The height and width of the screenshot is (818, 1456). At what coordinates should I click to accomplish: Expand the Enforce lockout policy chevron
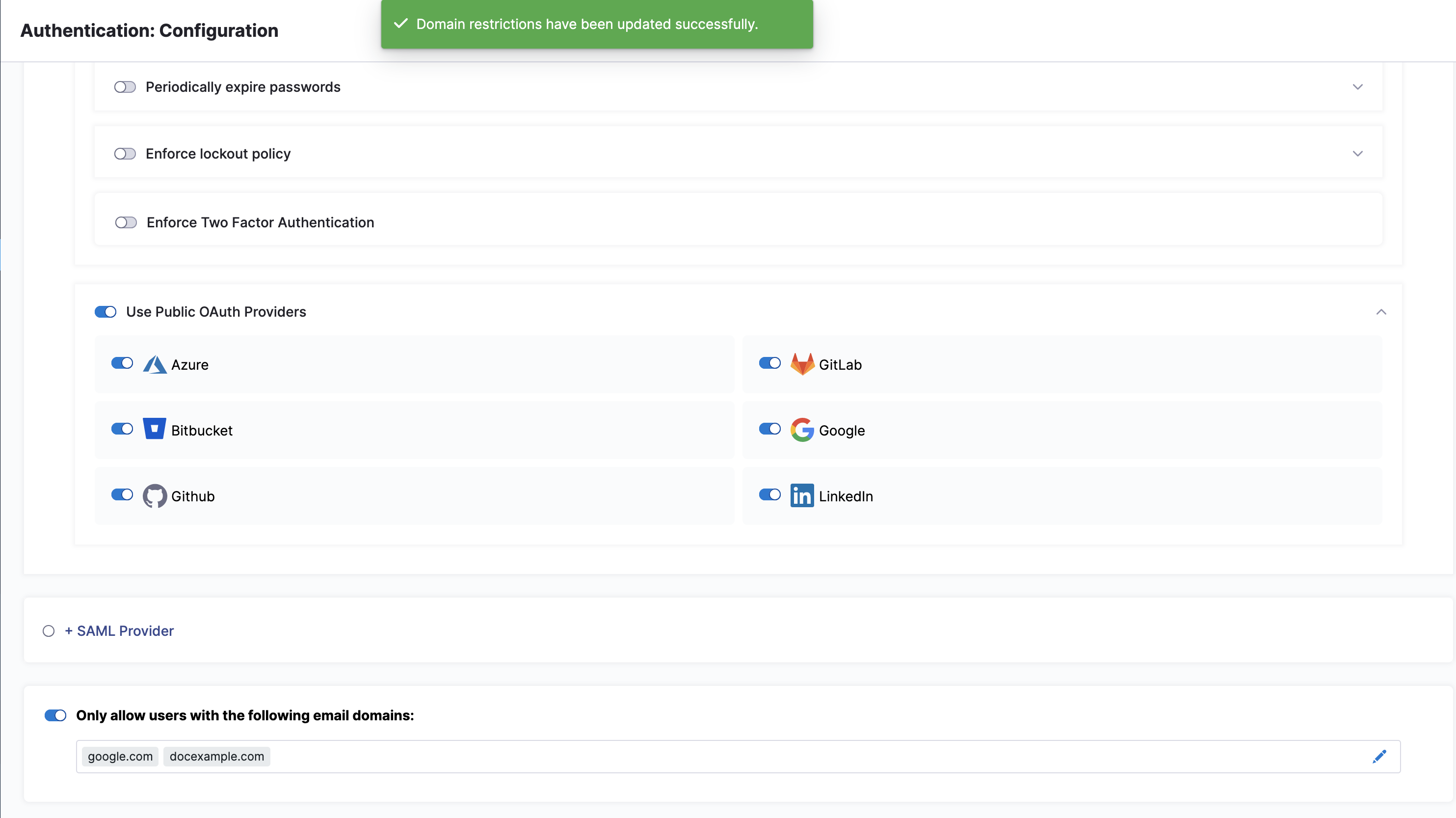1358,154
